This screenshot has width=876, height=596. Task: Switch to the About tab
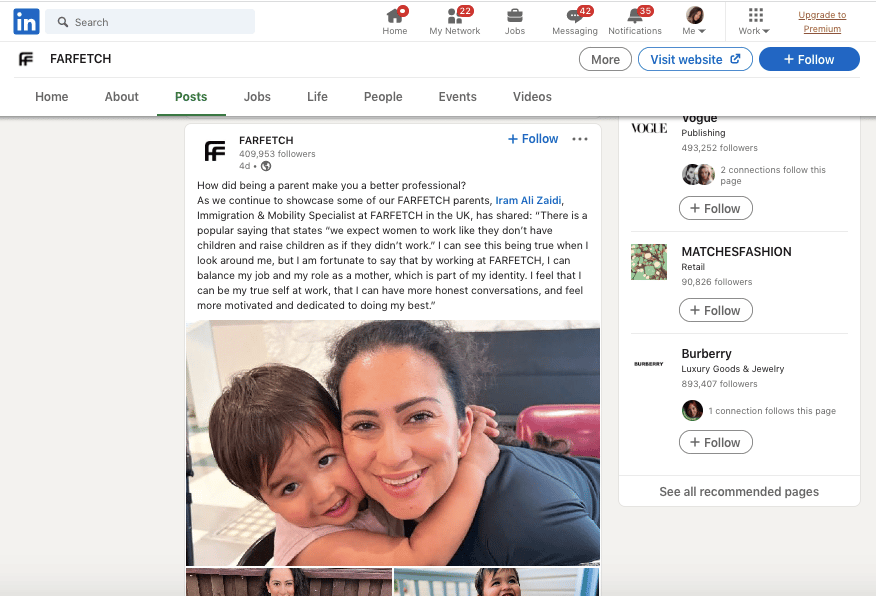tap(121, 97)
